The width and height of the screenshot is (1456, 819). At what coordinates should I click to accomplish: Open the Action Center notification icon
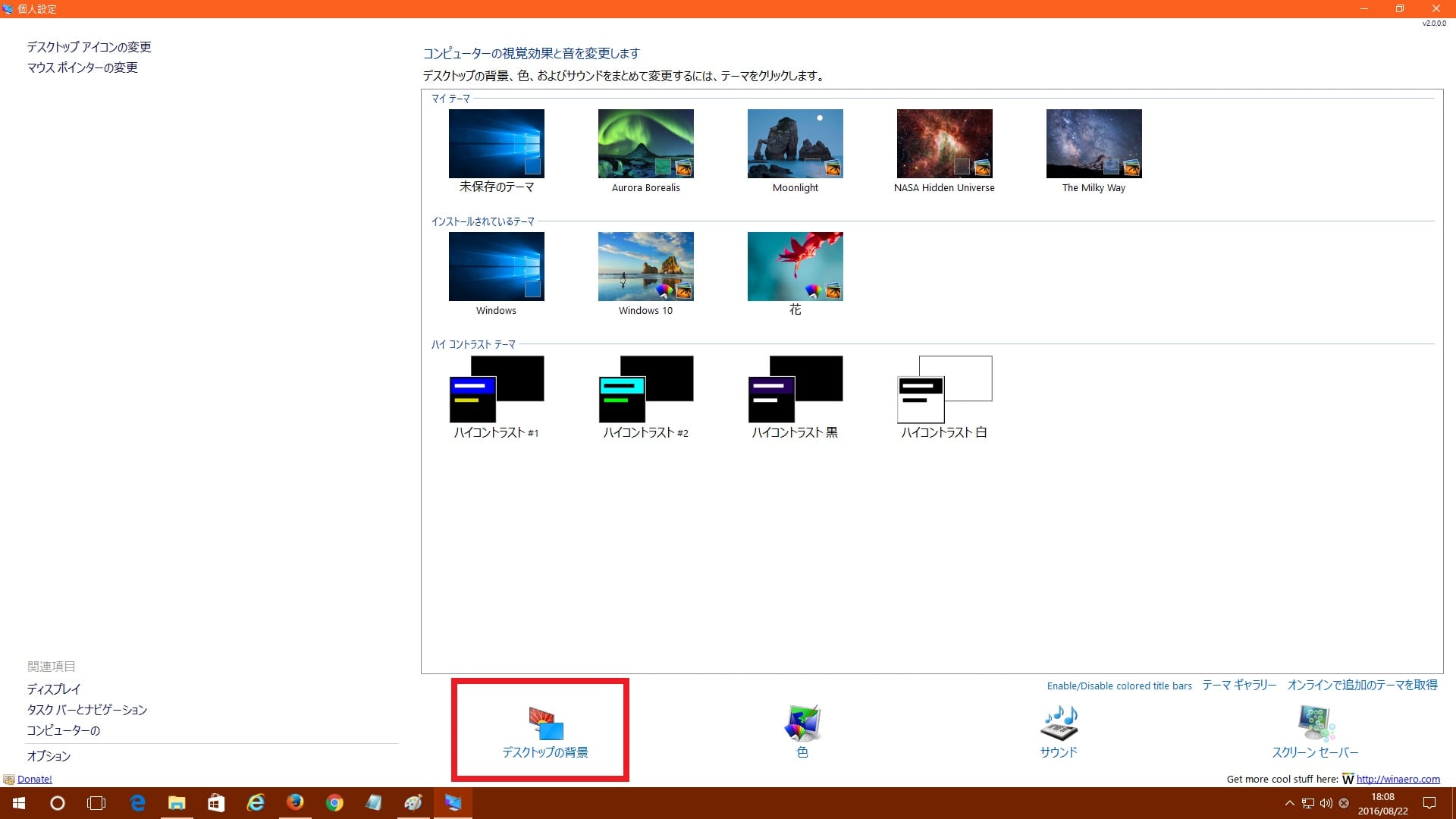[x=1429, y=803]
